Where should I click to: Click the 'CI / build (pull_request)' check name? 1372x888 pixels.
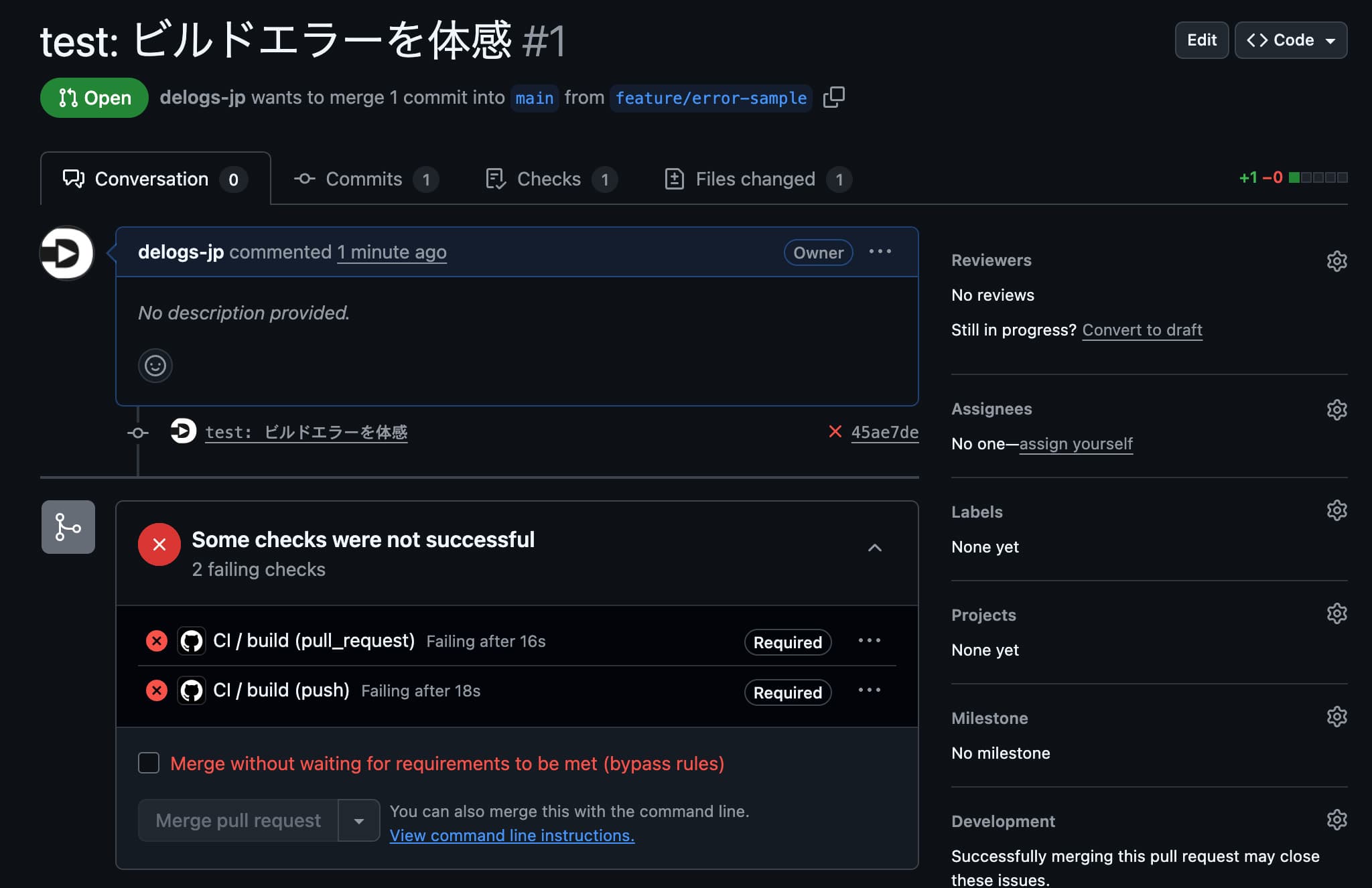314,640
